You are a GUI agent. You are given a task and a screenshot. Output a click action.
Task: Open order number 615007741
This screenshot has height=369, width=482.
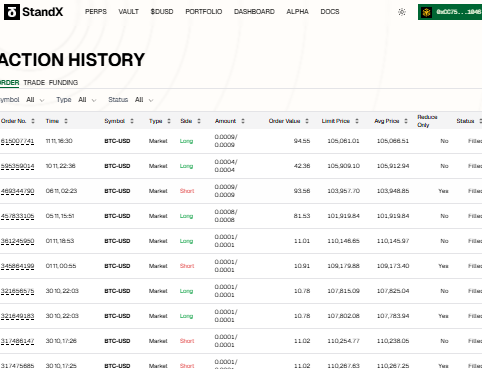pyautogui.click(x=17, y=141)
